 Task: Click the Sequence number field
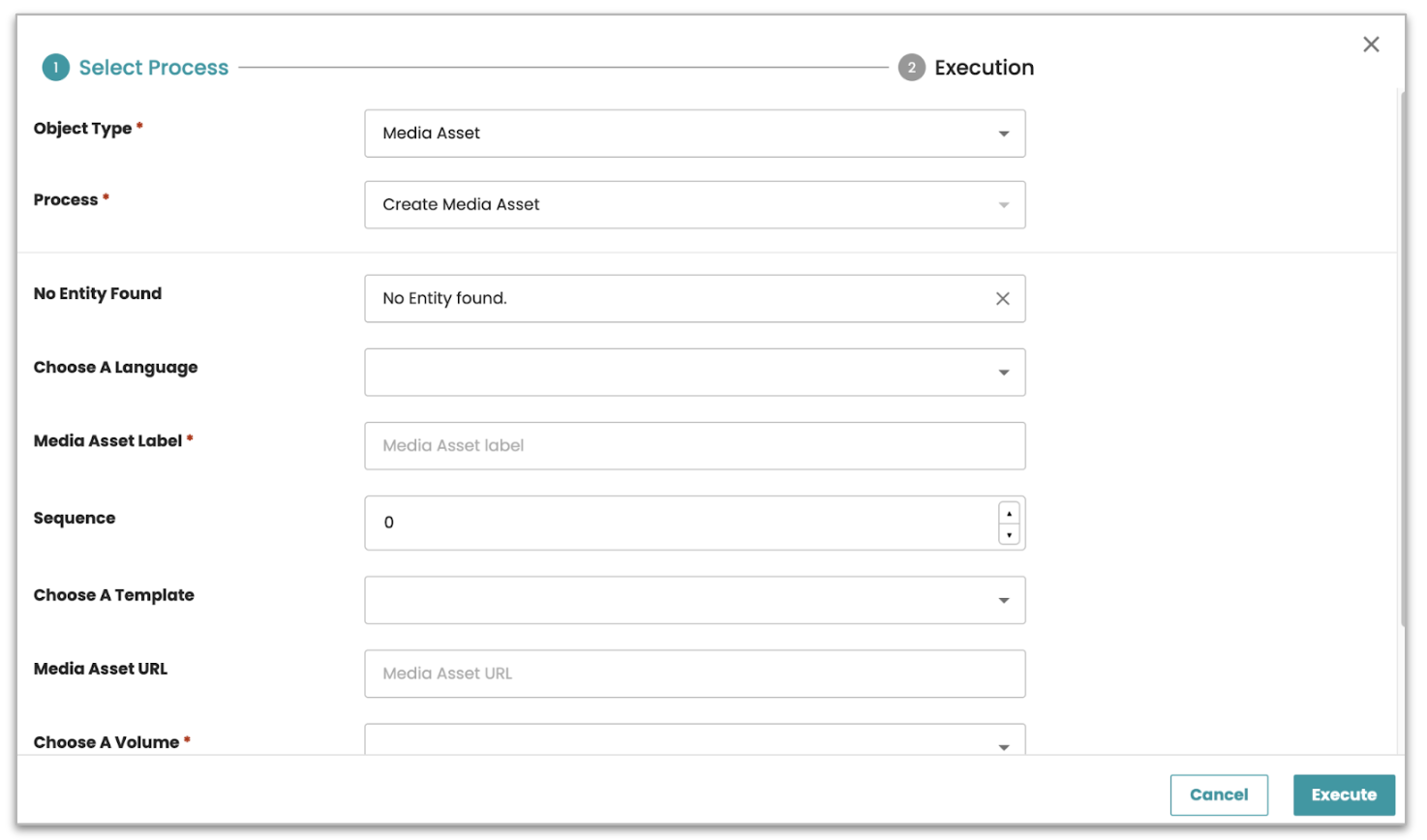pyautogui.click(x=678, y=523)
